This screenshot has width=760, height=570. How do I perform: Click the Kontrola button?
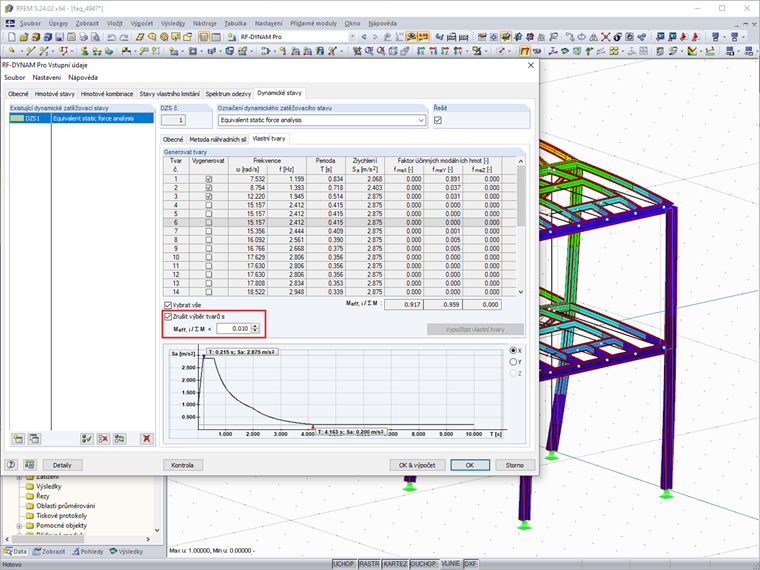click(x=182, y=465)
